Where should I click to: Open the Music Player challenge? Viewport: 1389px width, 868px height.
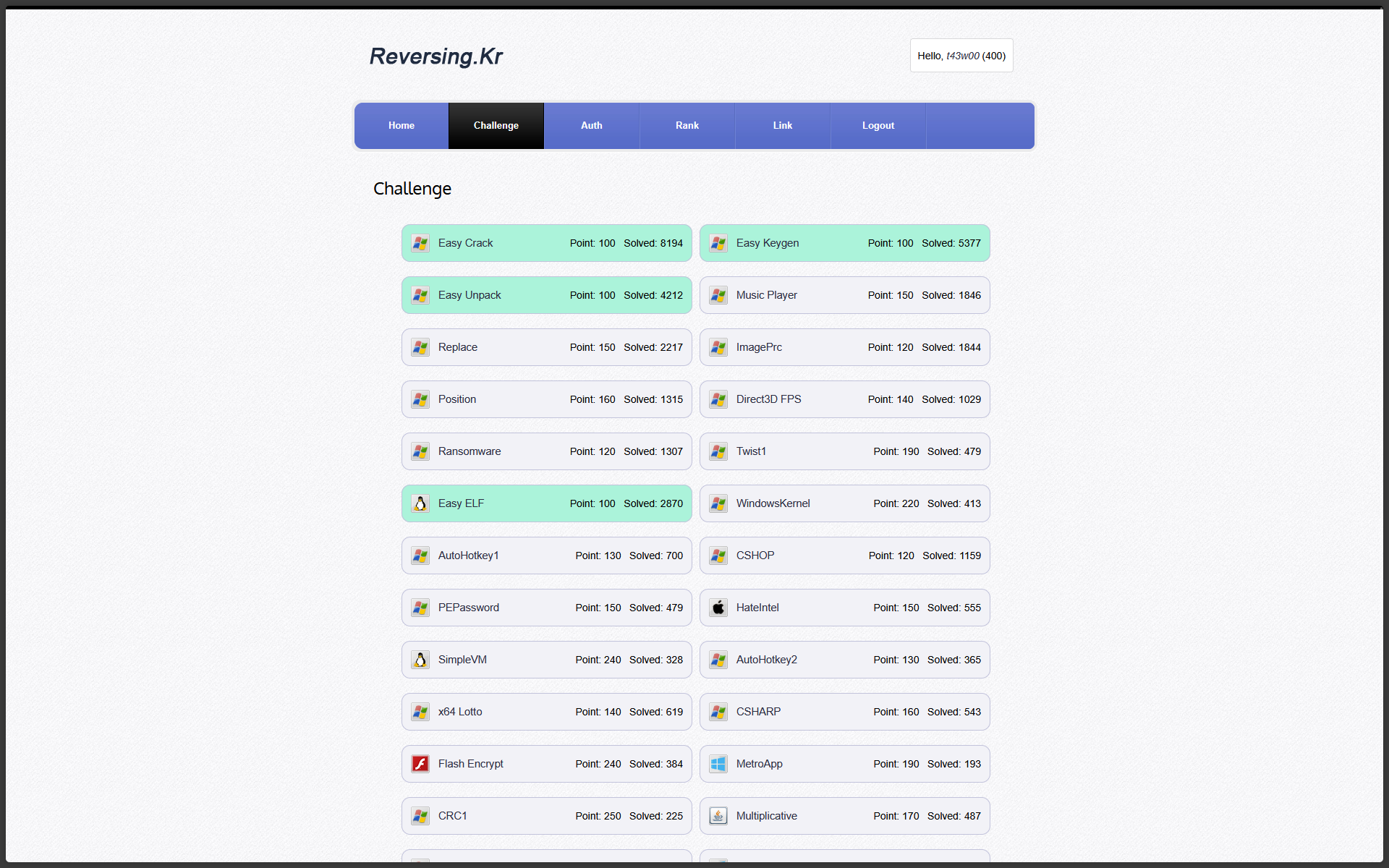click(x=845, y=295)
